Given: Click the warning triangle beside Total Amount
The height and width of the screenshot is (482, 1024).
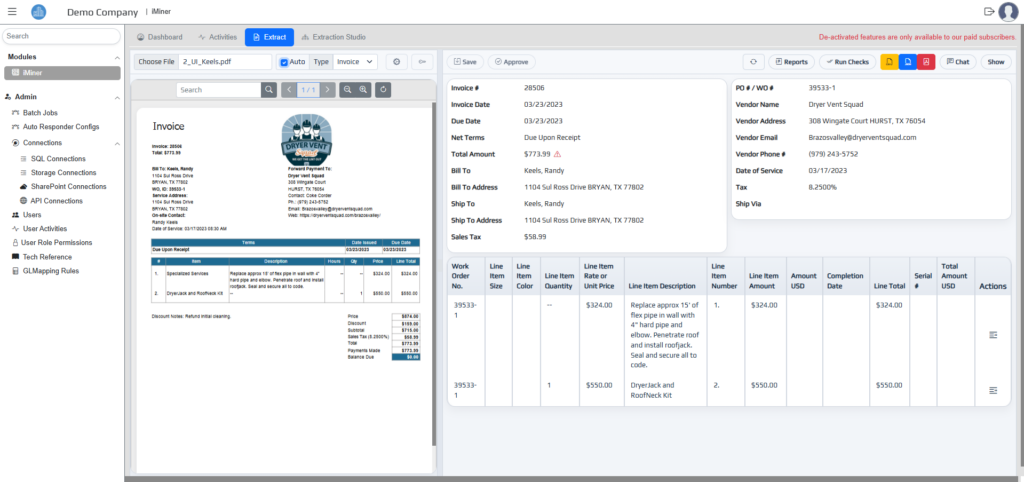Looking at the screenshot, I should pos(557,155).
